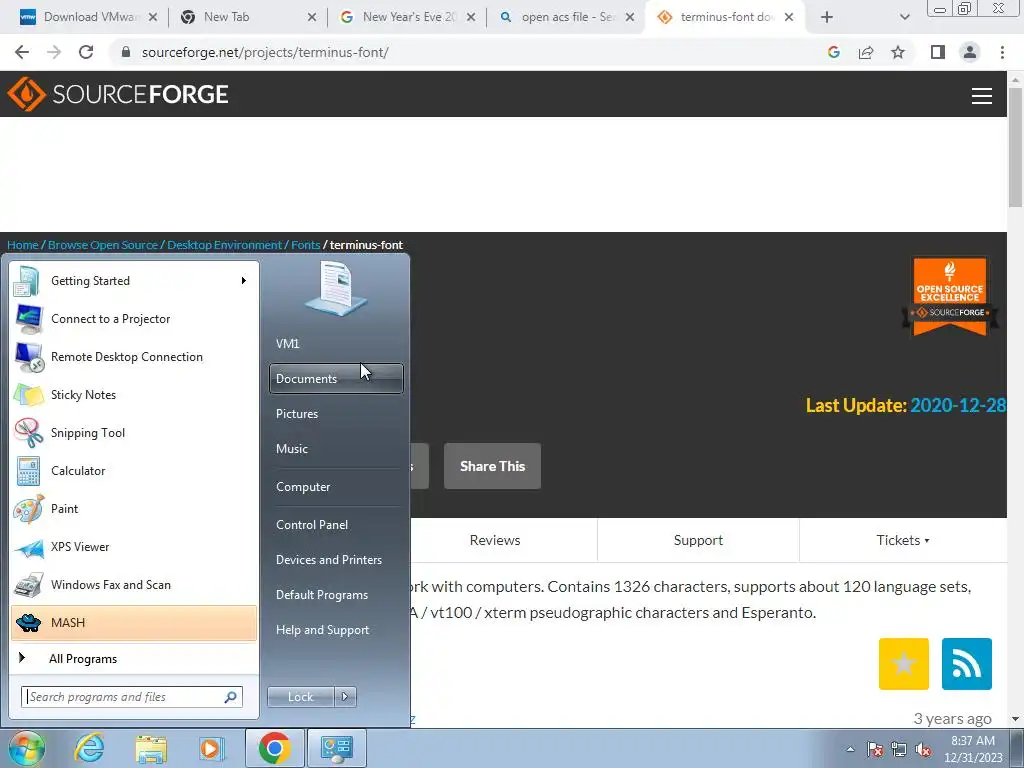Open Internet Explorer from taskbar

click(x=89, y=748)
